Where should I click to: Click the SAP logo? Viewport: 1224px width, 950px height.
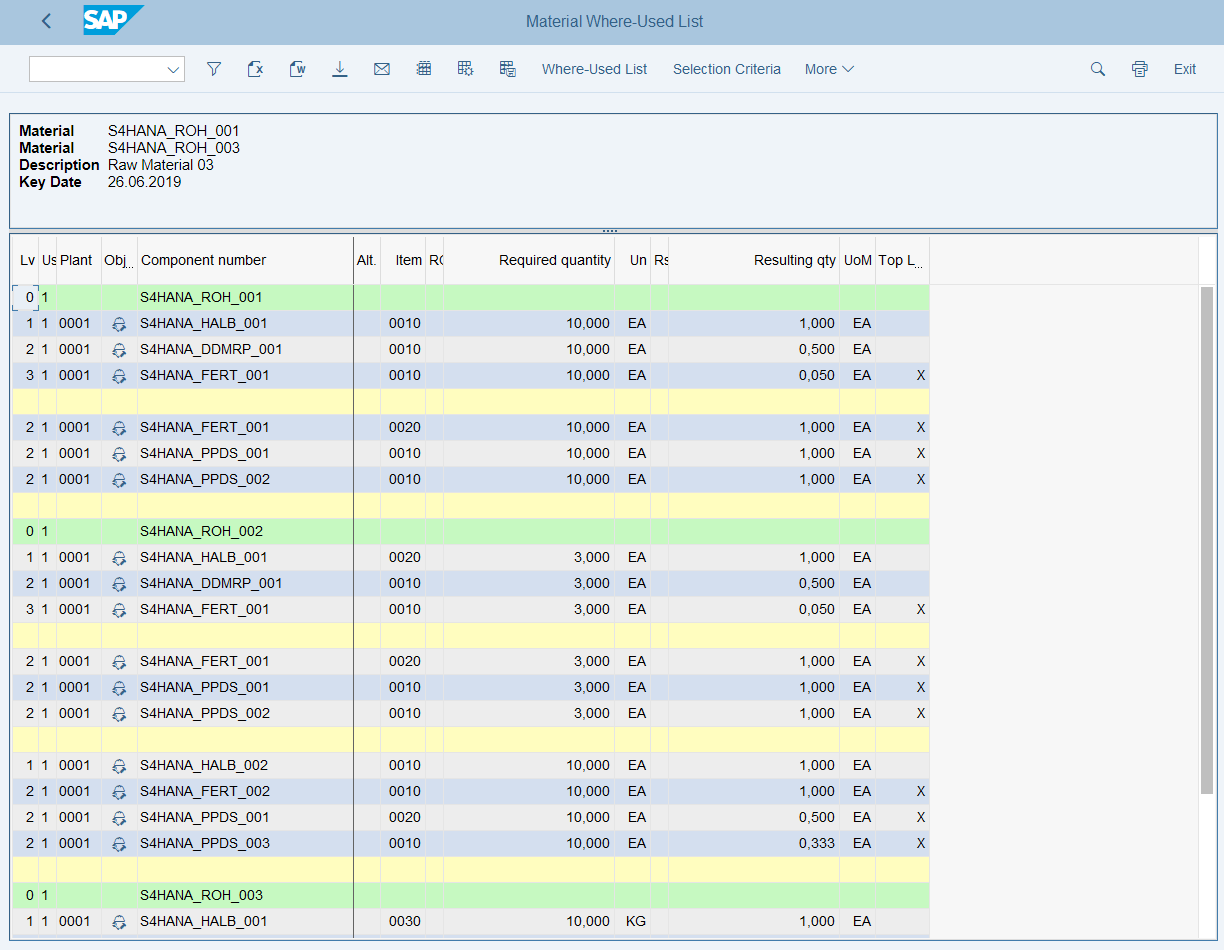pyautogui.click(x=112, y=21)
